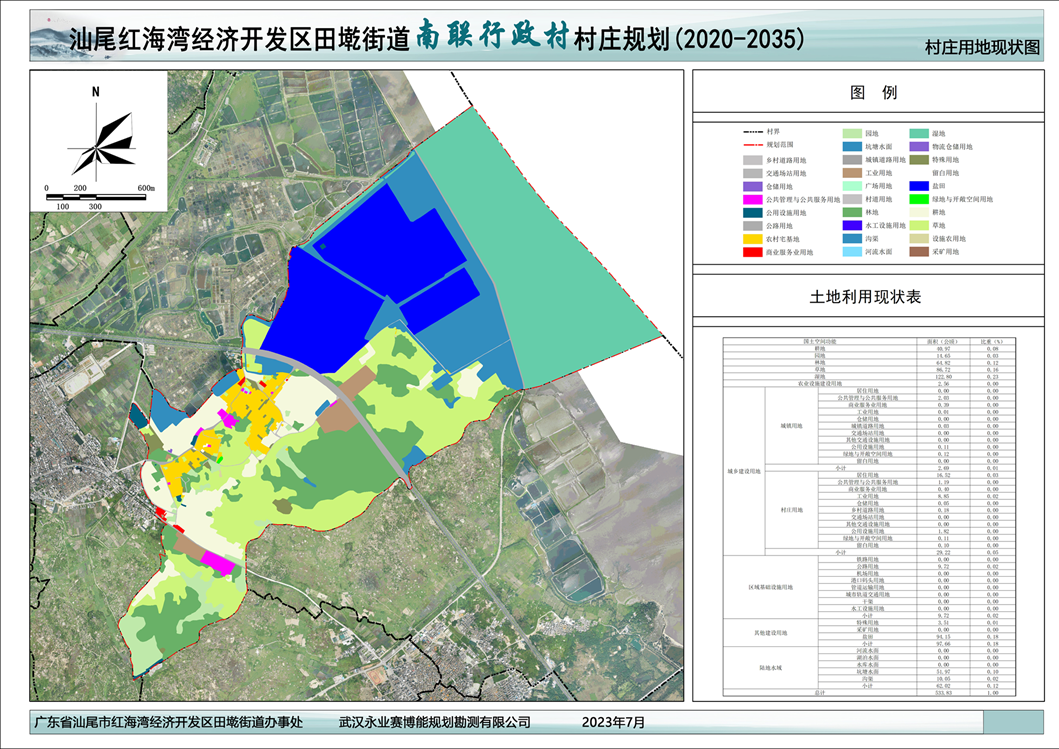Select the 城镇道路用地 legend swatch
1059x749 pixels.
point(852,160)
